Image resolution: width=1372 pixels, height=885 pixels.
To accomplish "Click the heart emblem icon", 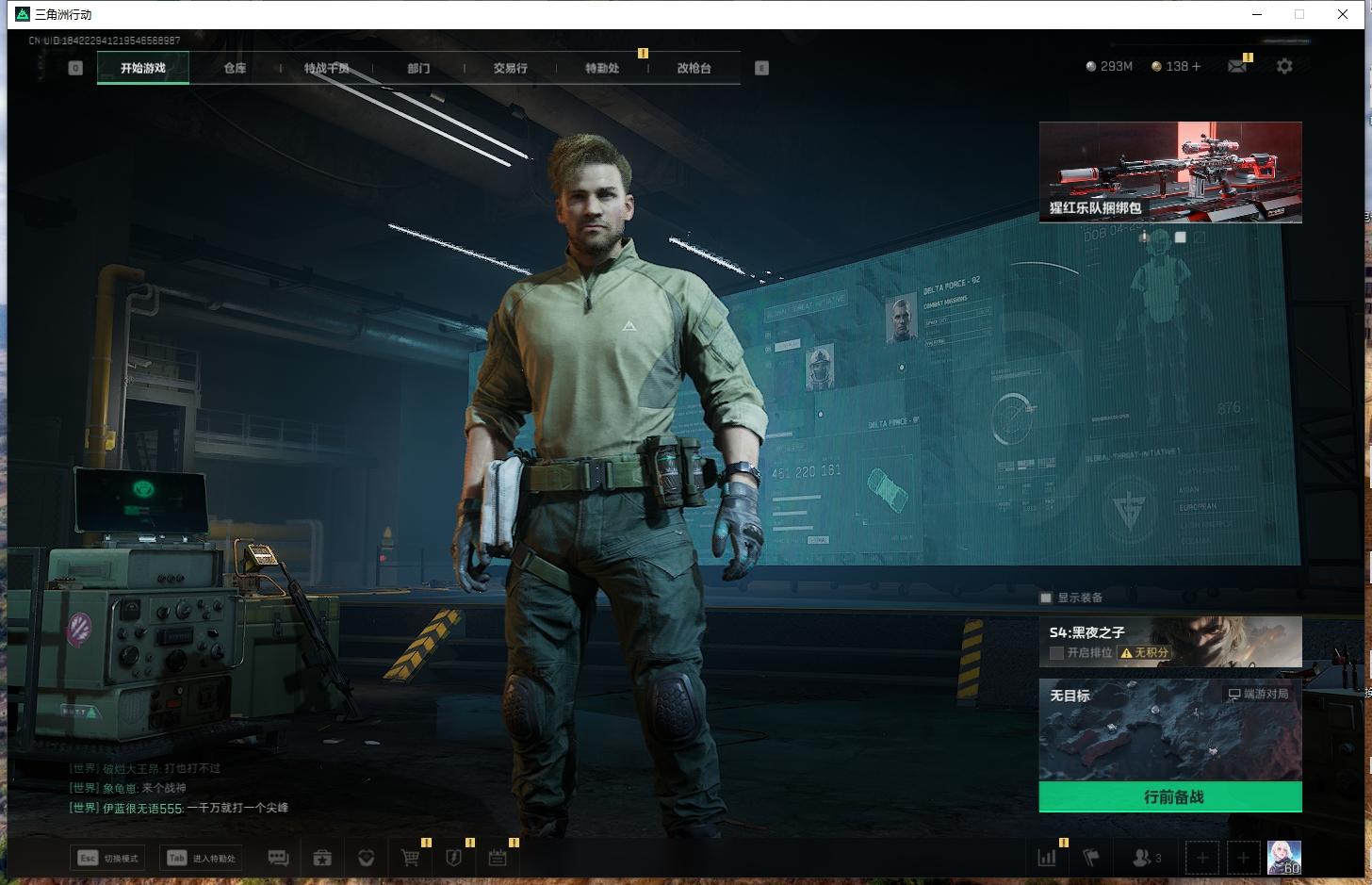I will (x=367, y=858).
